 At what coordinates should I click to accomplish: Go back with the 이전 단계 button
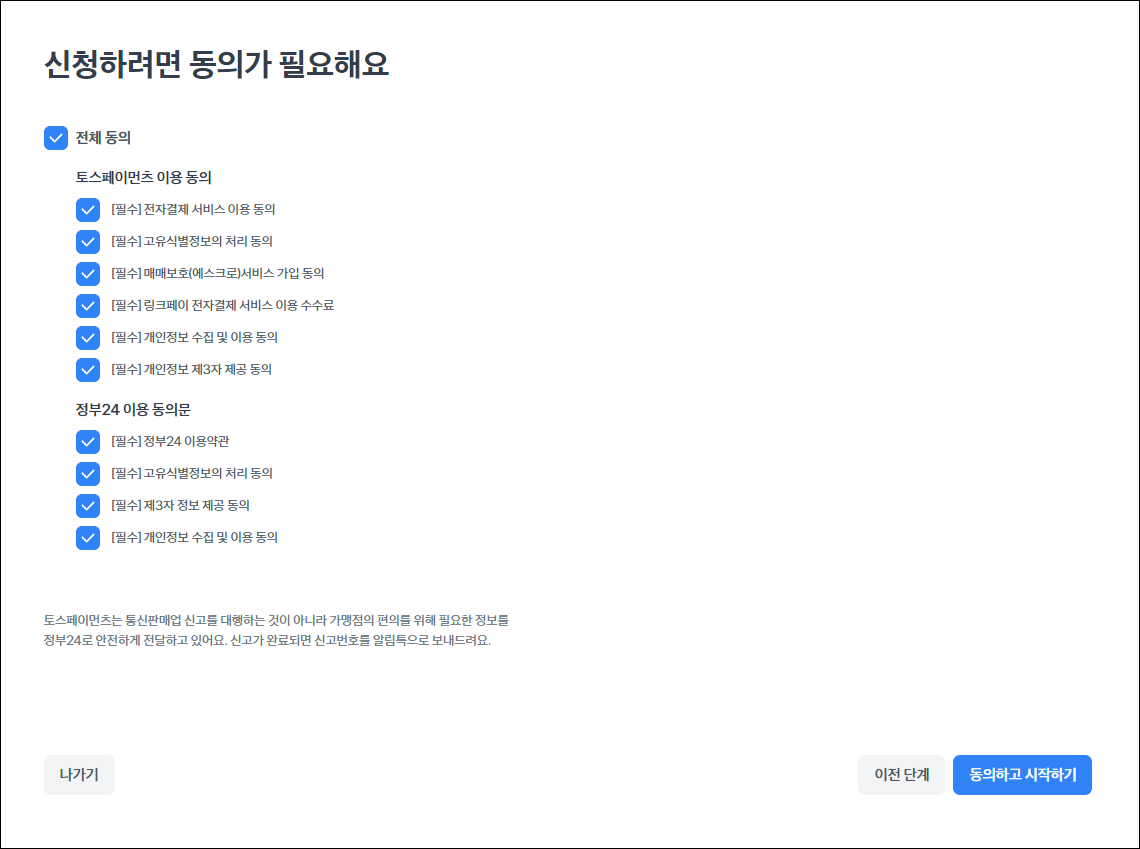click(x=902, y=775)
